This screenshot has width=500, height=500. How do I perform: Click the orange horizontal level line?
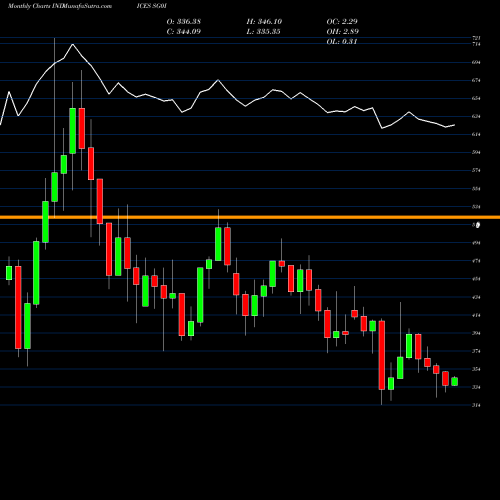click(250, 217)
